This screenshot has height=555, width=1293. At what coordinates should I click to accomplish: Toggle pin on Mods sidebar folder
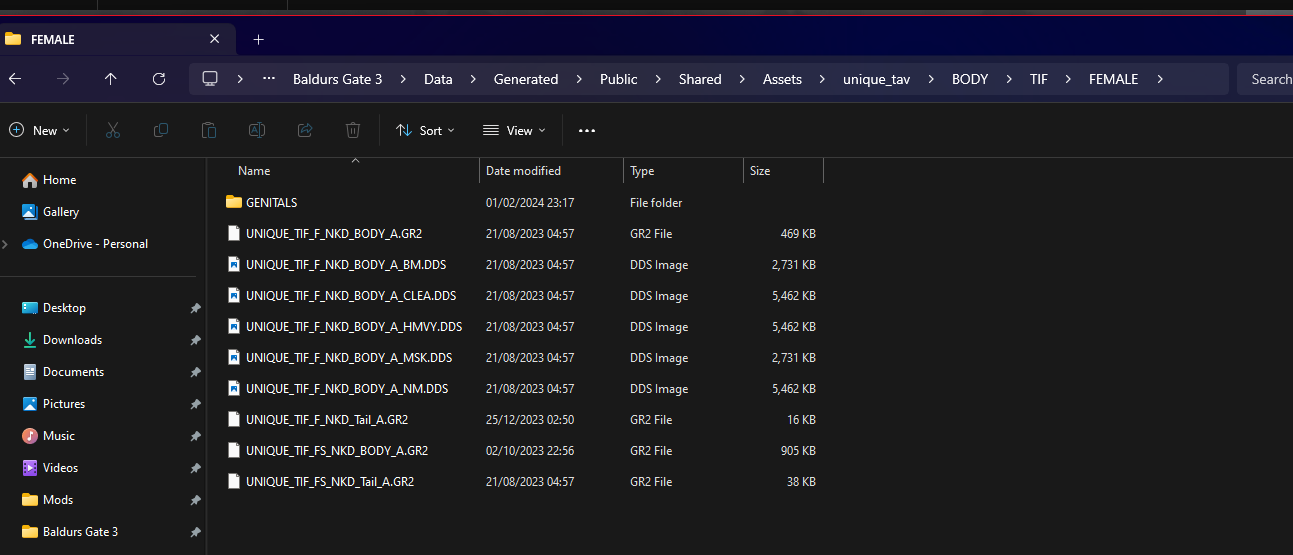tap(196, 500)
